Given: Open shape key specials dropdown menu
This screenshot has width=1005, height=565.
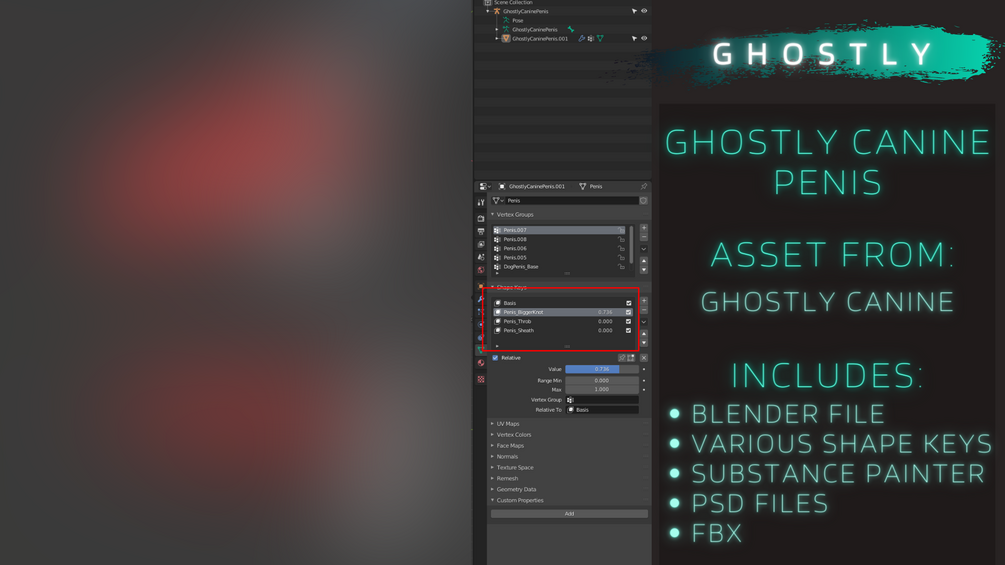Looking at the screenshot, I should click(x=644, y=322).
